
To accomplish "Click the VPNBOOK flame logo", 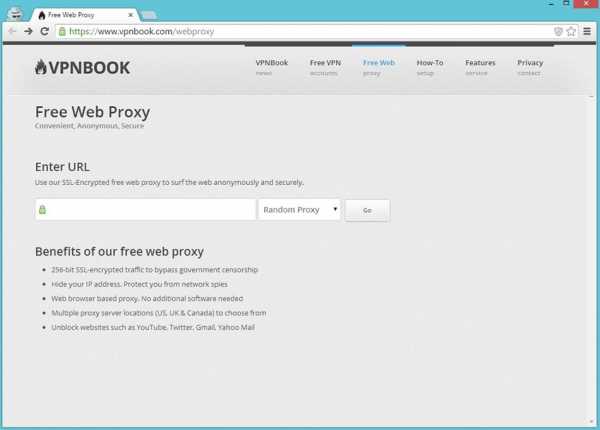I will (82, 67).
